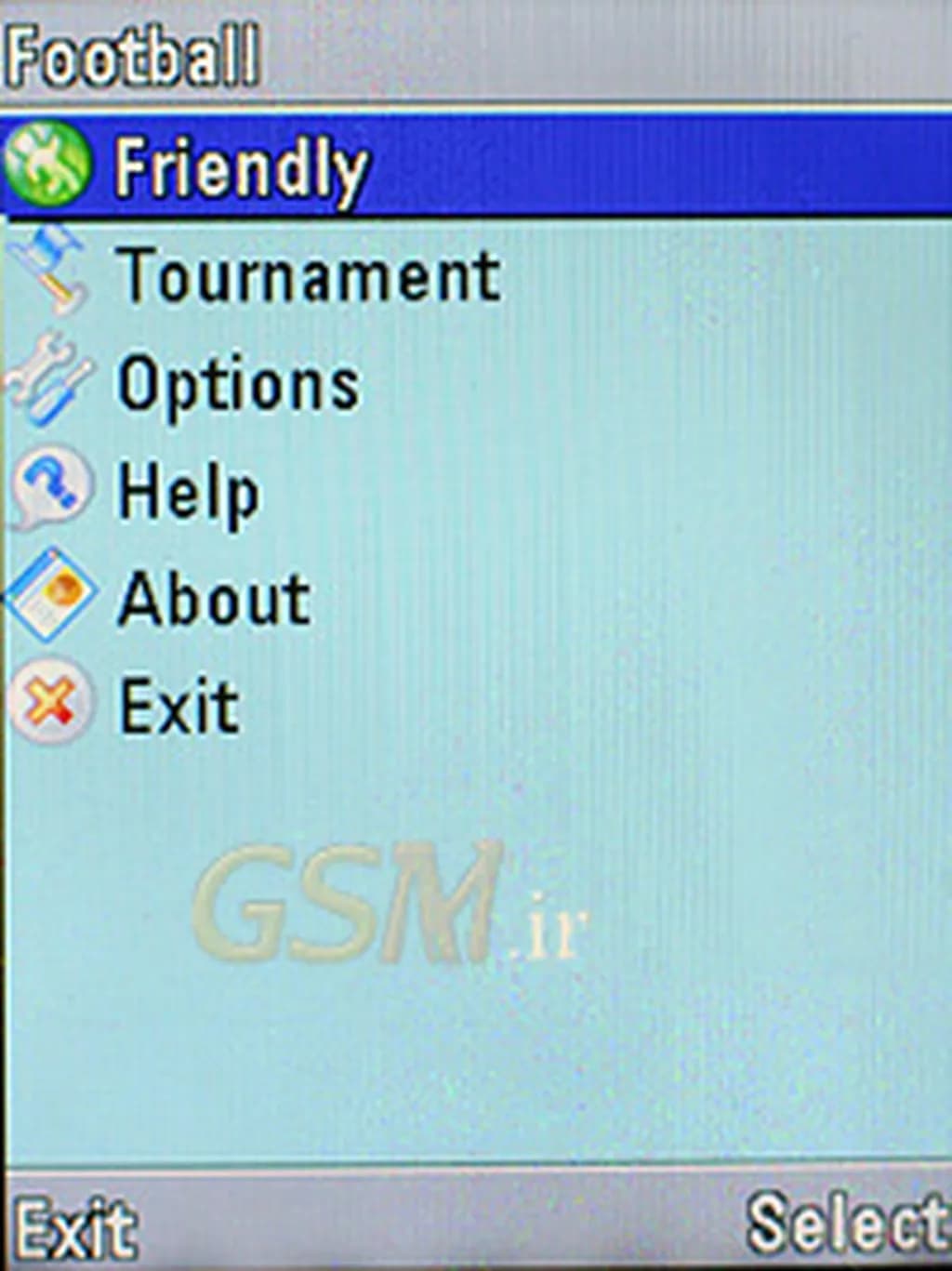
Task: Click the GSM.ir watermark logo
Action: tap(389, 905)
